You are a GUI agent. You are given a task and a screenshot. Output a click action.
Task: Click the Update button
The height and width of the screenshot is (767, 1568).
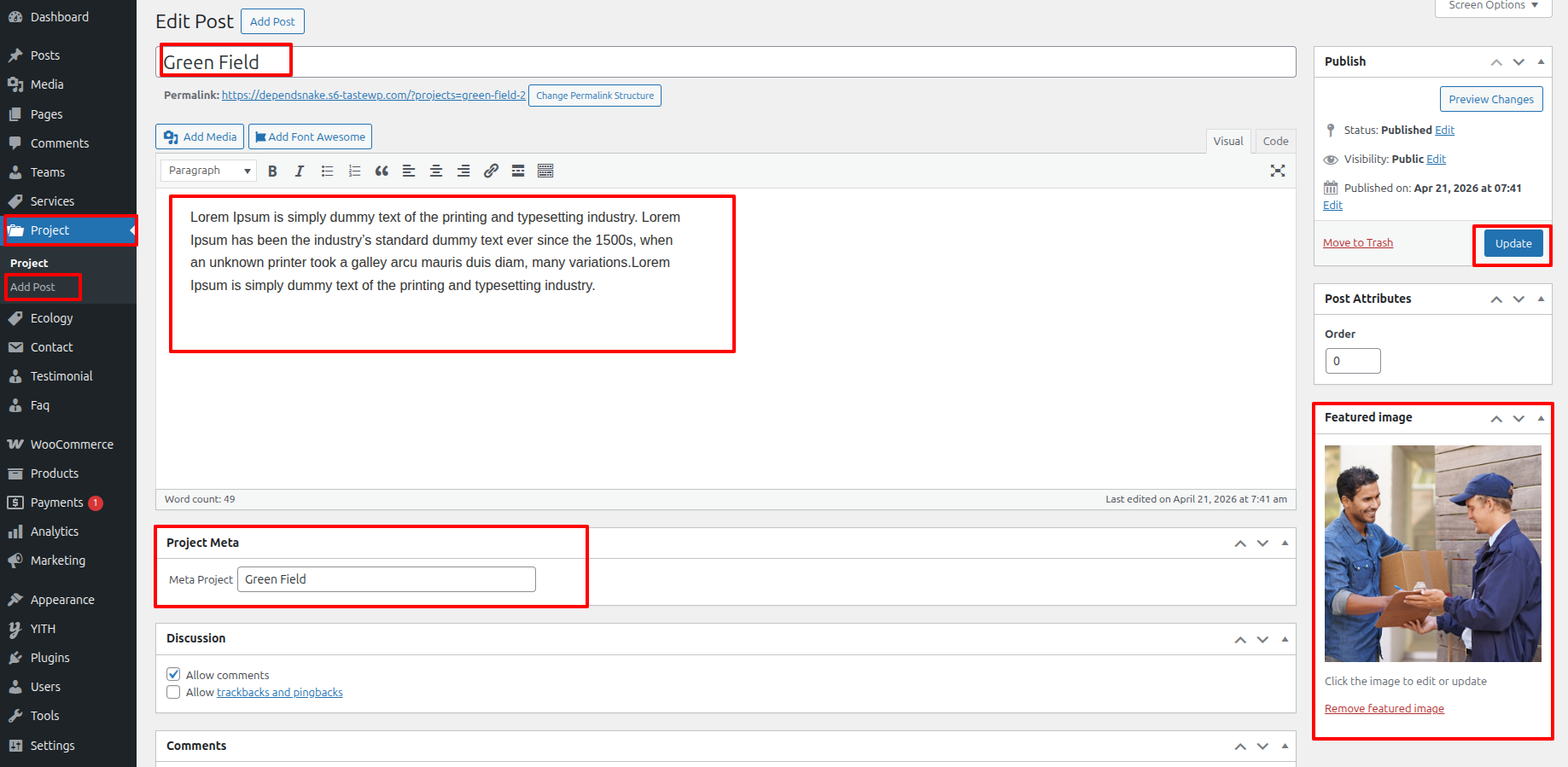1513,244
